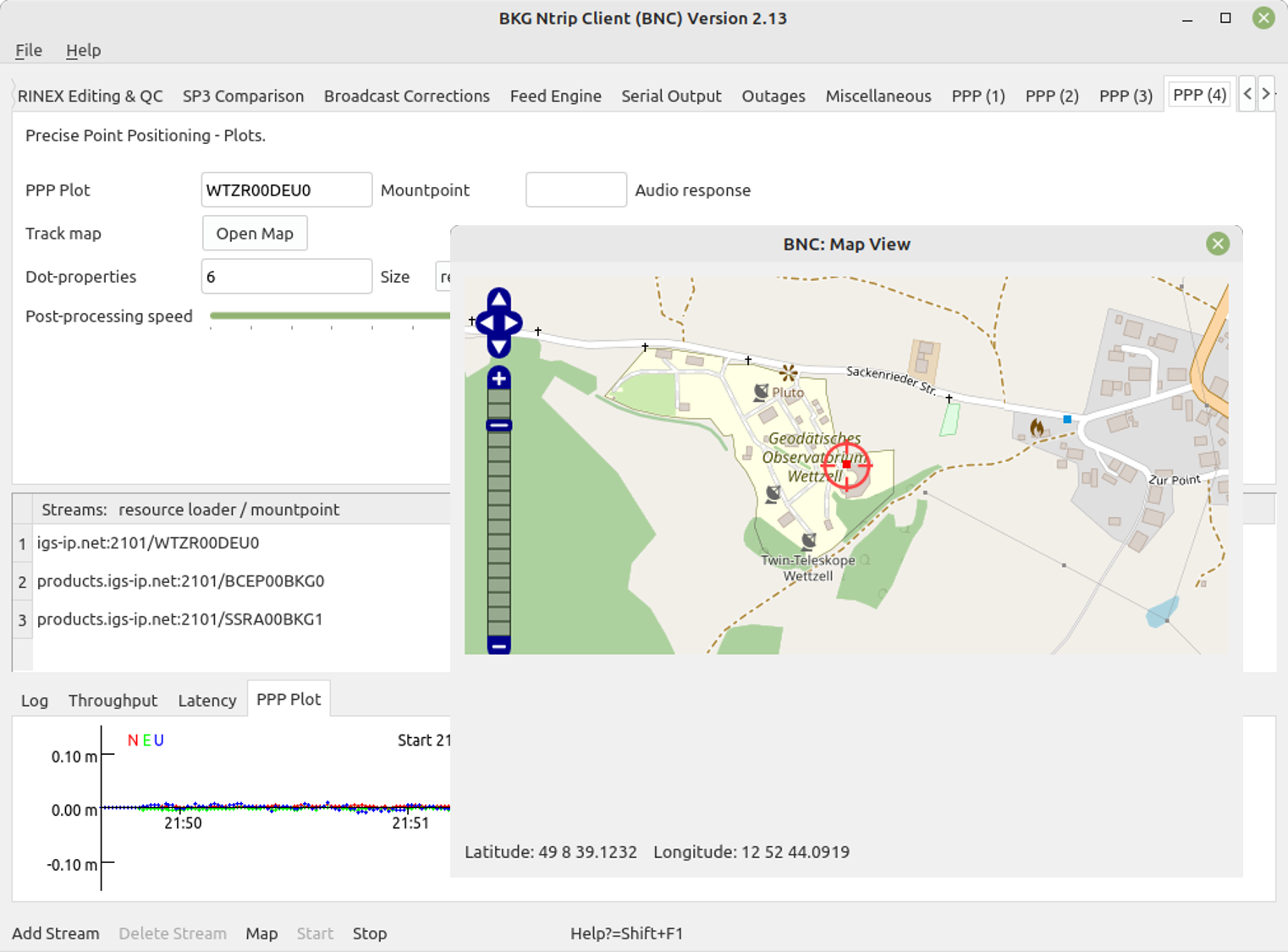Open the Size dropdown beside Dot-properties
This screenshot has height=952, width=1288.
click(443, 277)
